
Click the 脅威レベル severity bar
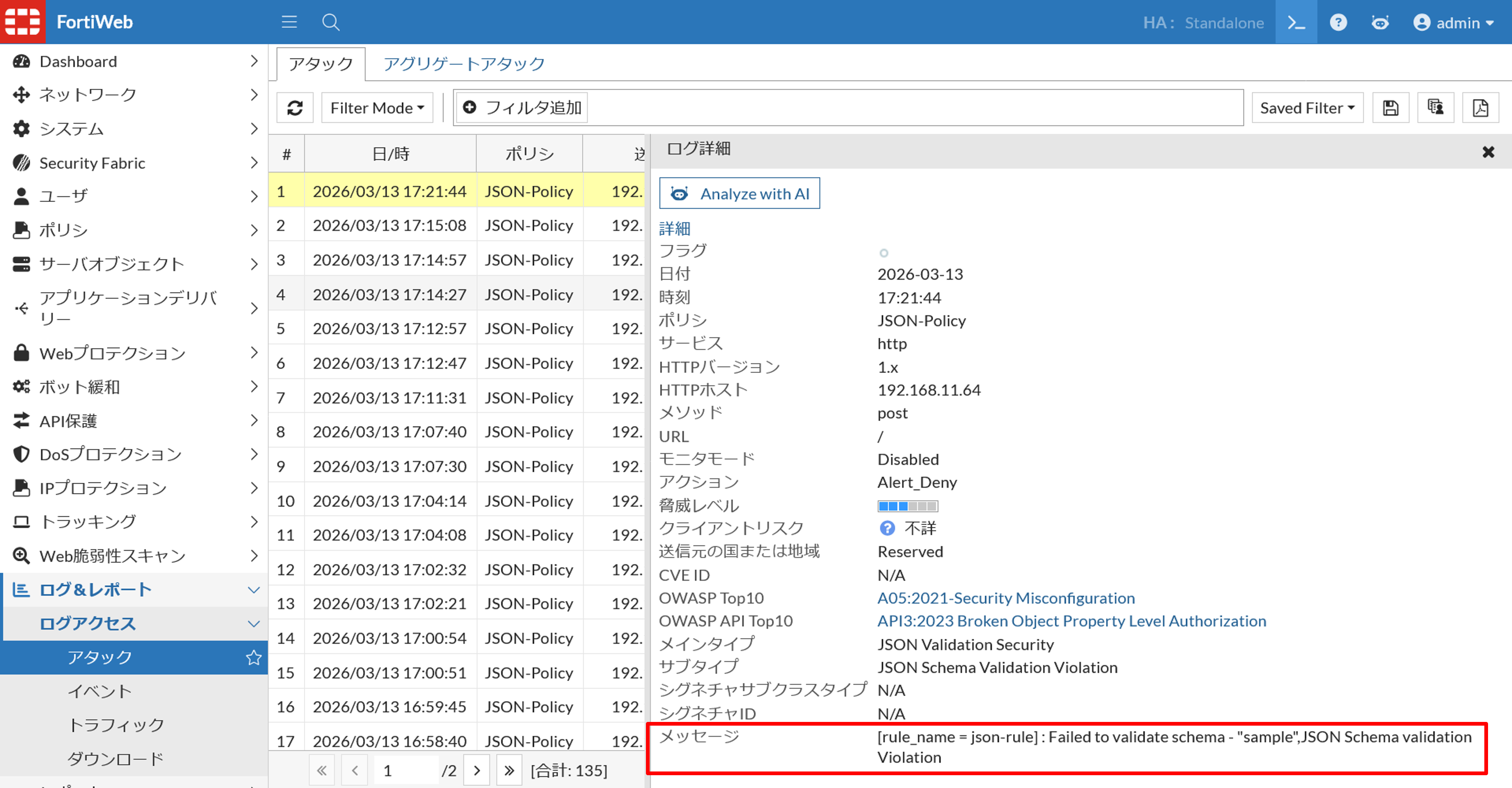tap(907, 506)
